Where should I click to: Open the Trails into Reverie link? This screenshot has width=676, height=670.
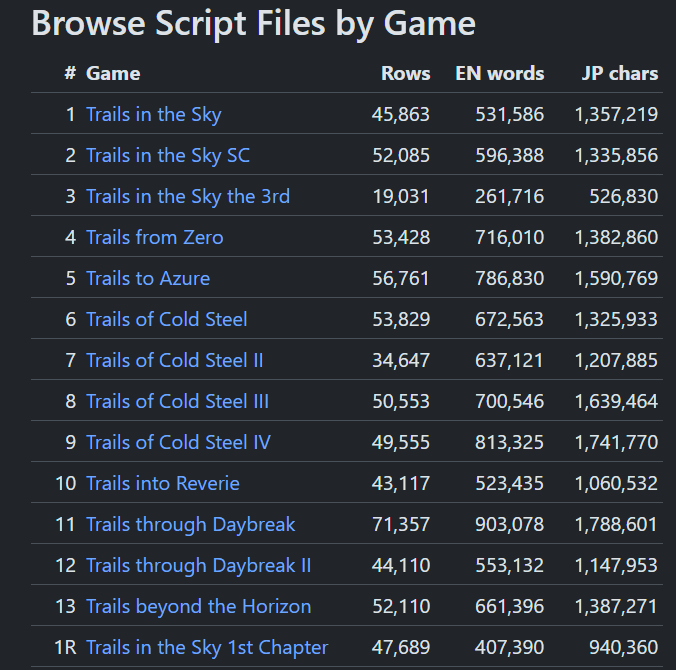[163, 483]
